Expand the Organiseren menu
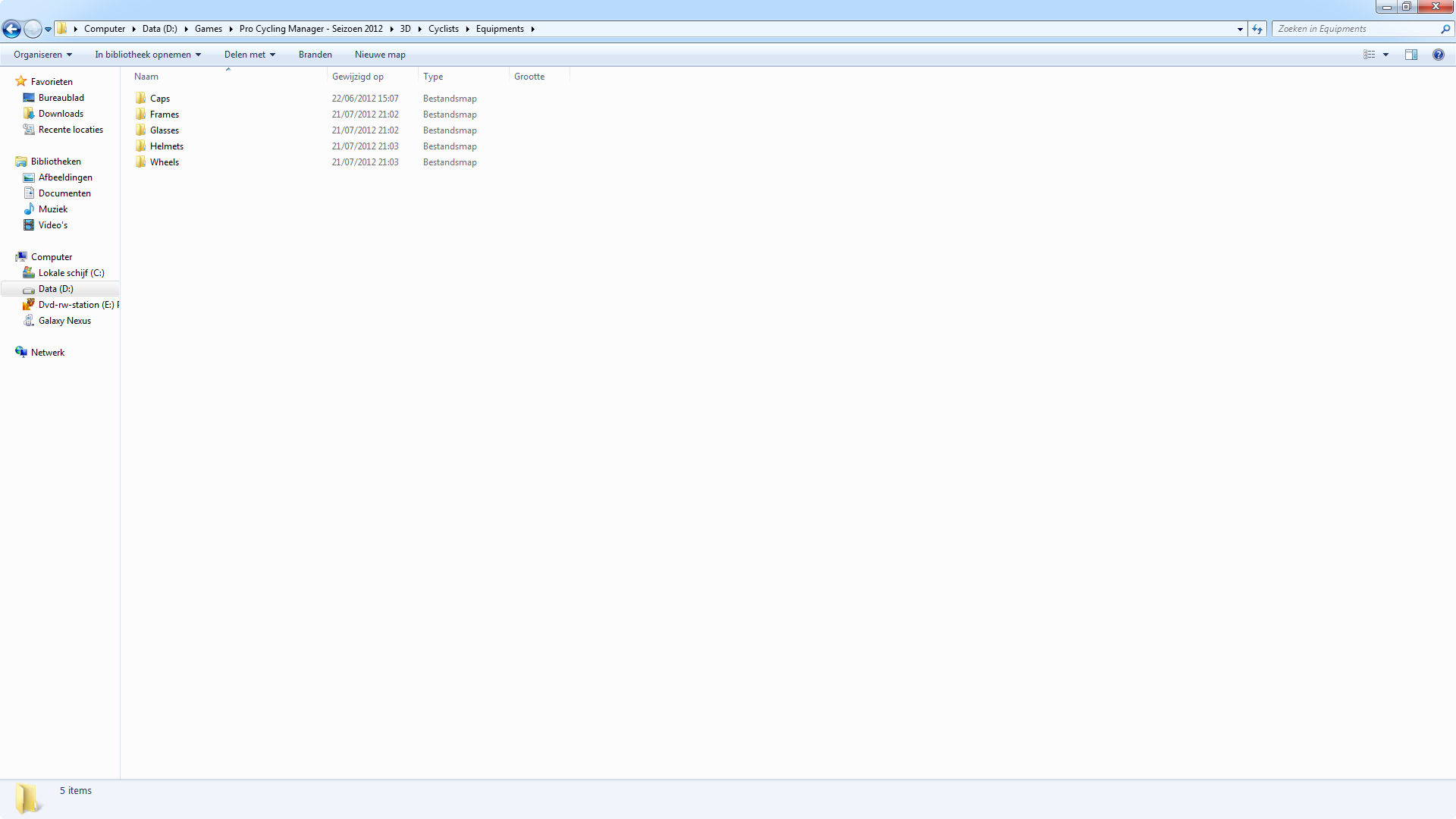Viewport: 1456px width, 819px height. pos(42,55)
